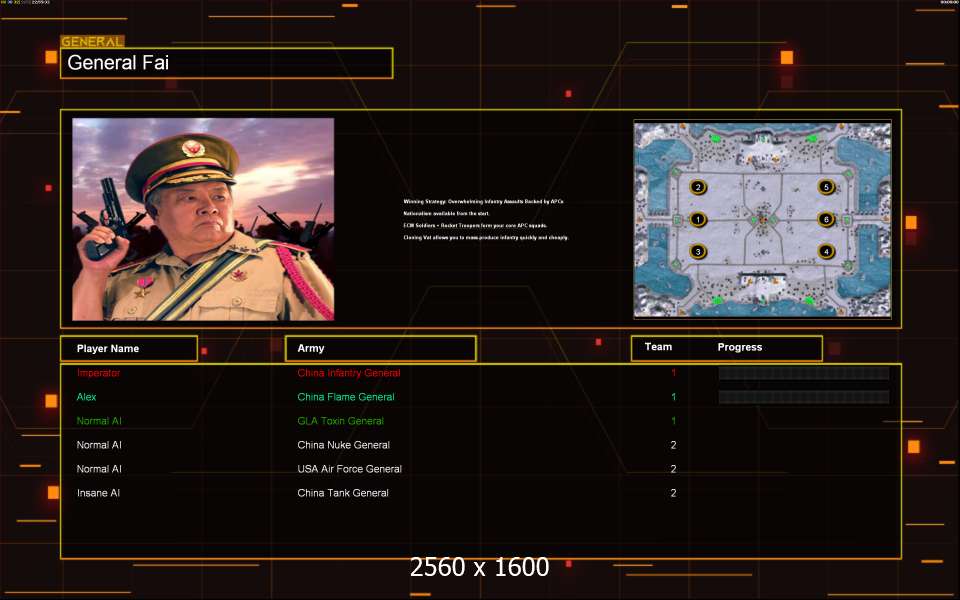Click the ECM Soldiers and Rocket Troopers line
The image size is (960, 600).
[x=475, y=225]
